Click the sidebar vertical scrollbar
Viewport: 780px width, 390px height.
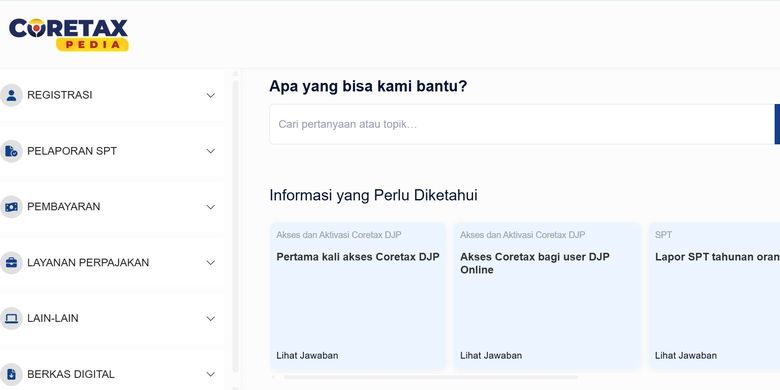click(x=235, y=226)
